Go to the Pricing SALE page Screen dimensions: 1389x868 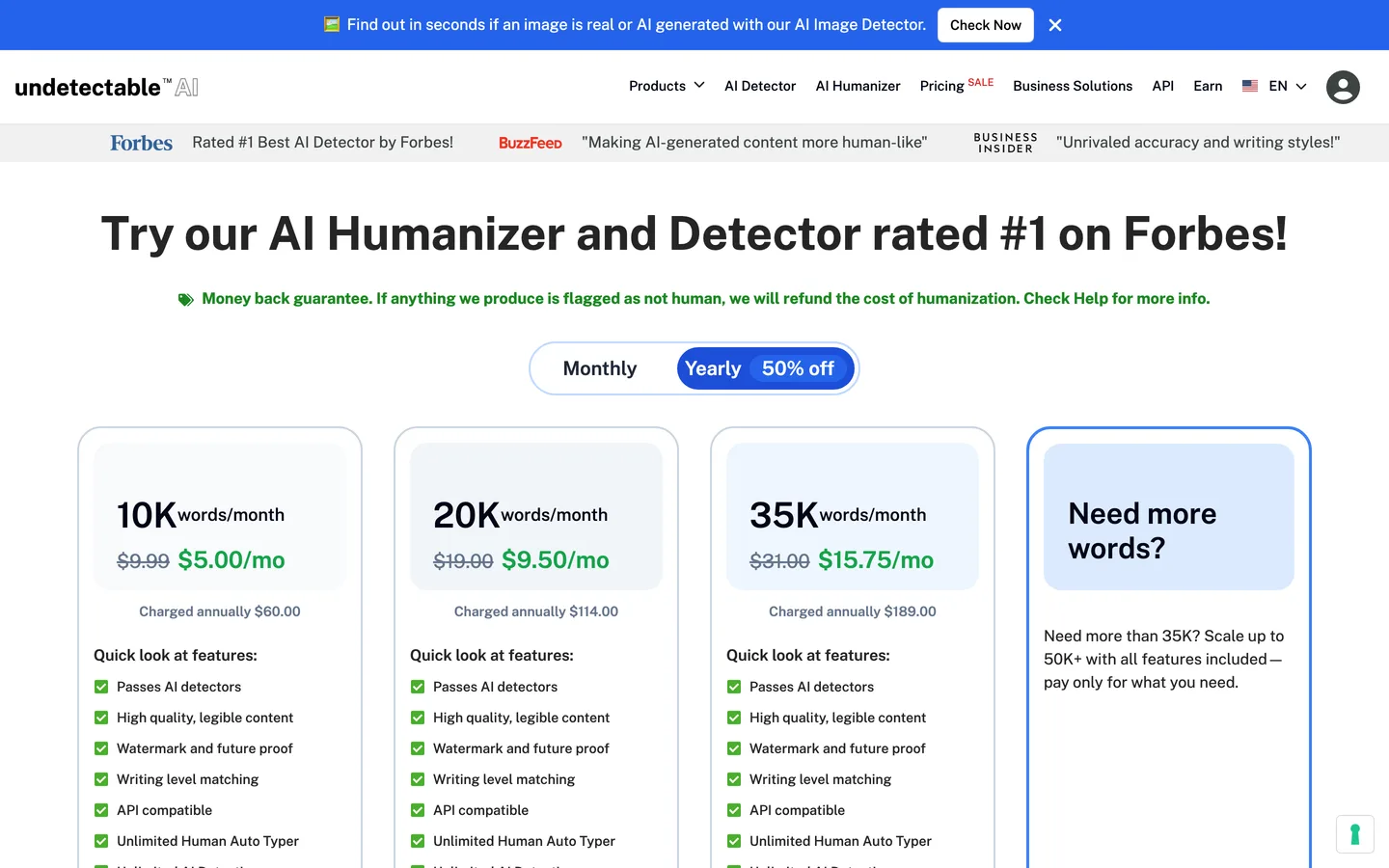956,85
